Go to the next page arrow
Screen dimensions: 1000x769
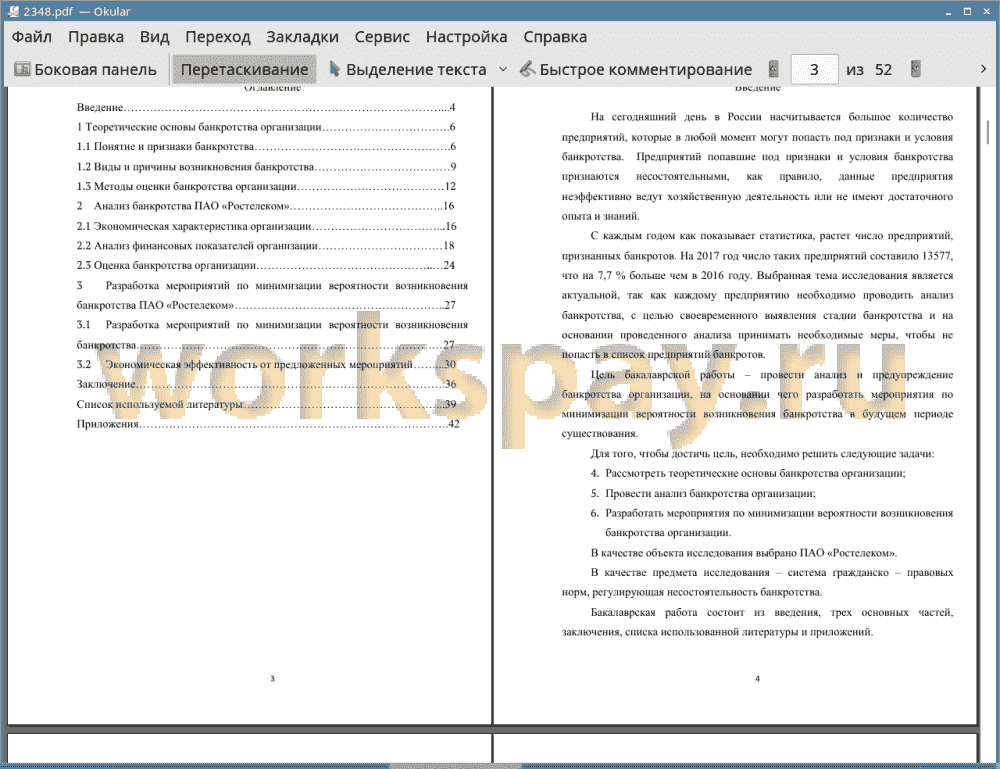(x=916, y=69)
